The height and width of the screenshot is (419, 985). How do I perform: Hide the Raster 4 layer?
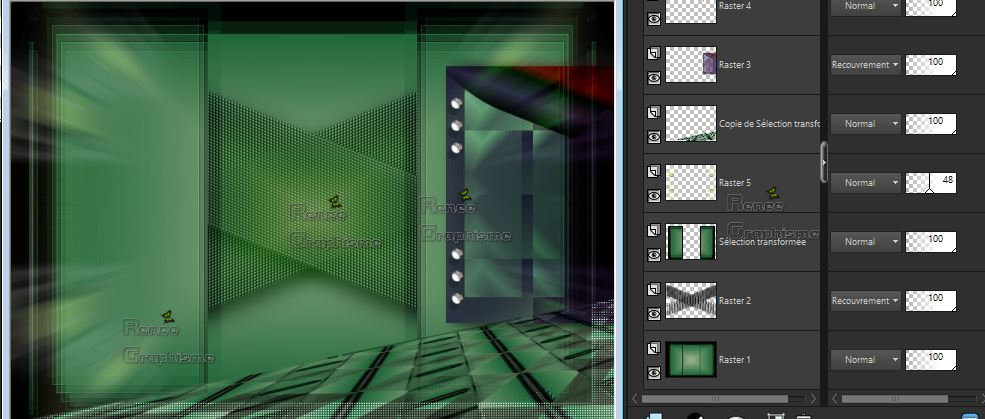pyautogui.click(x=654, y=19)
